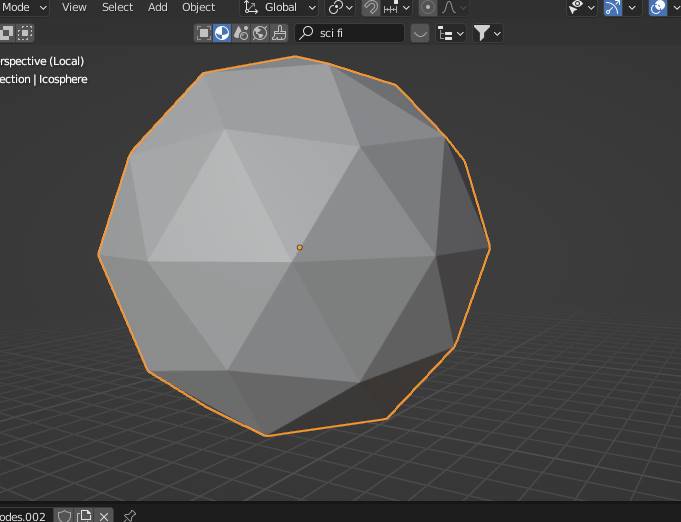Screen dimensions: 681x522
Task: Click the node tree name field ending '.002'
Action: (26, 516)
